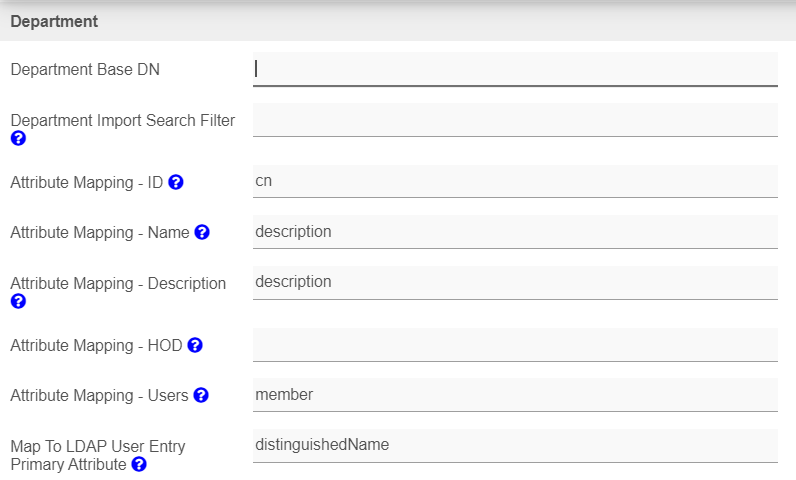
Task: Open help tooltip for Attribute Mapping - Name
Action: coord(202,232)
